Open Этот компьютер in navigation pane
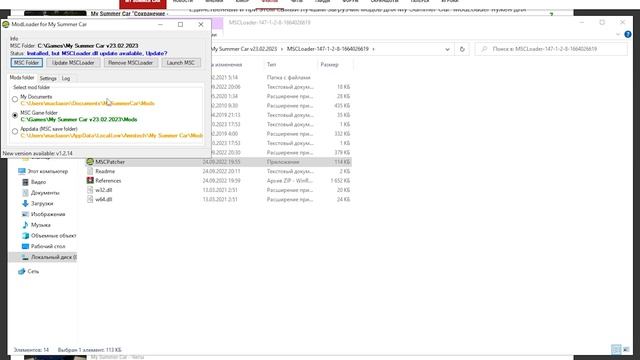 pos(48,171)
